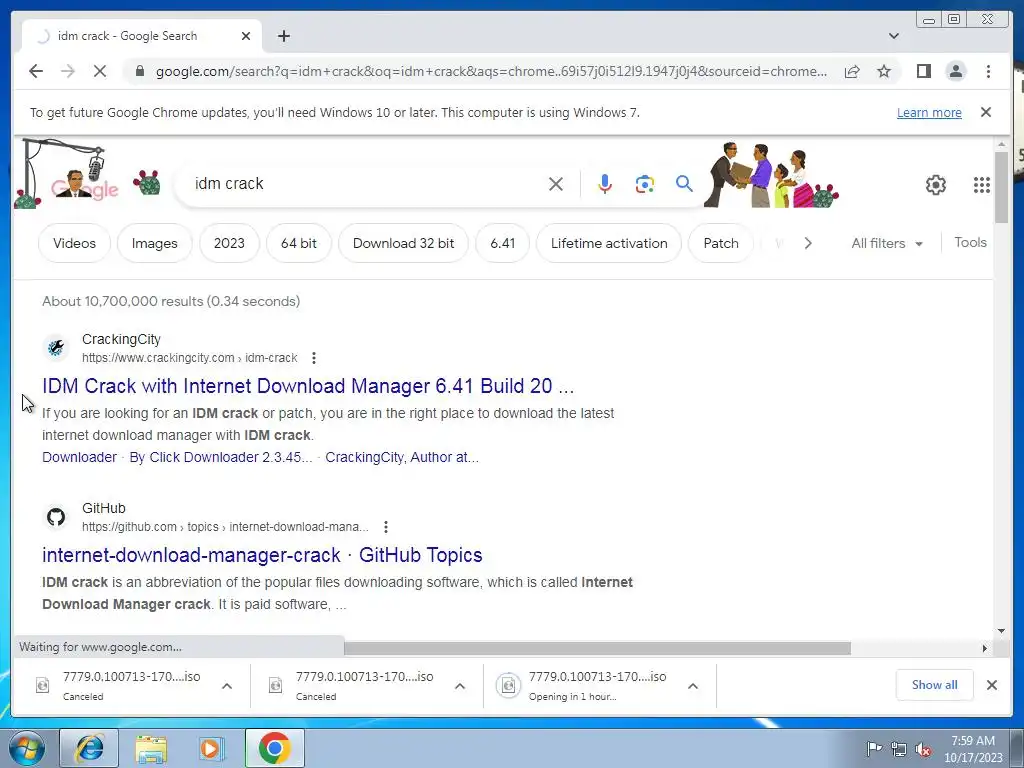Show all downloads

[x=935, y=684]
